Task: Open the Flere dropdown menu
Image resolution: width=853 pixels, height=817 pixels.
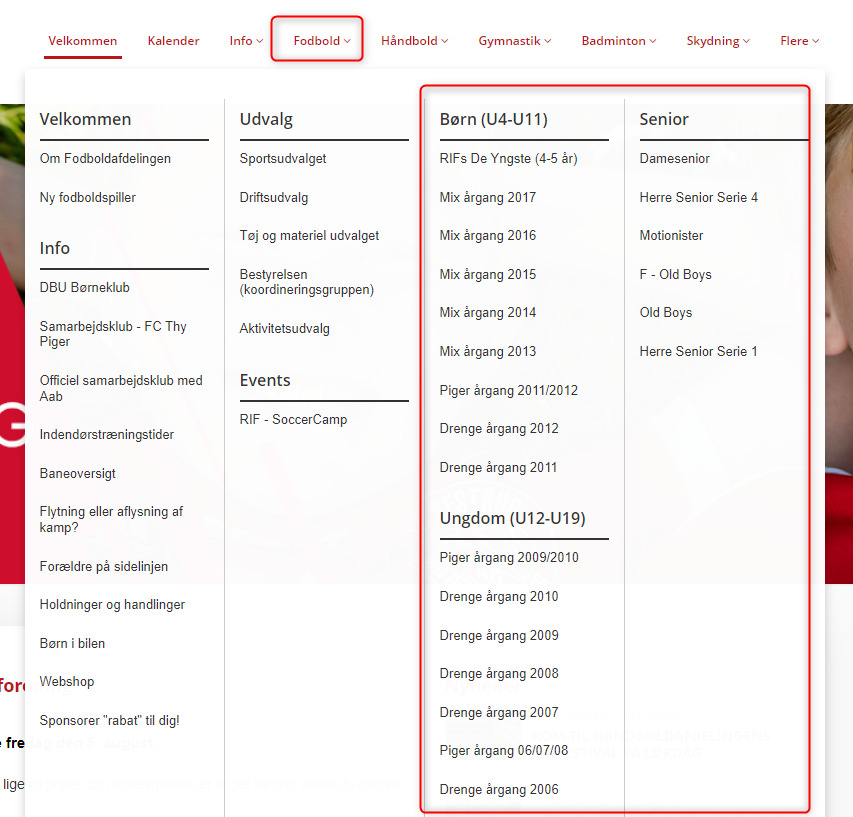Action: (799, 41)
